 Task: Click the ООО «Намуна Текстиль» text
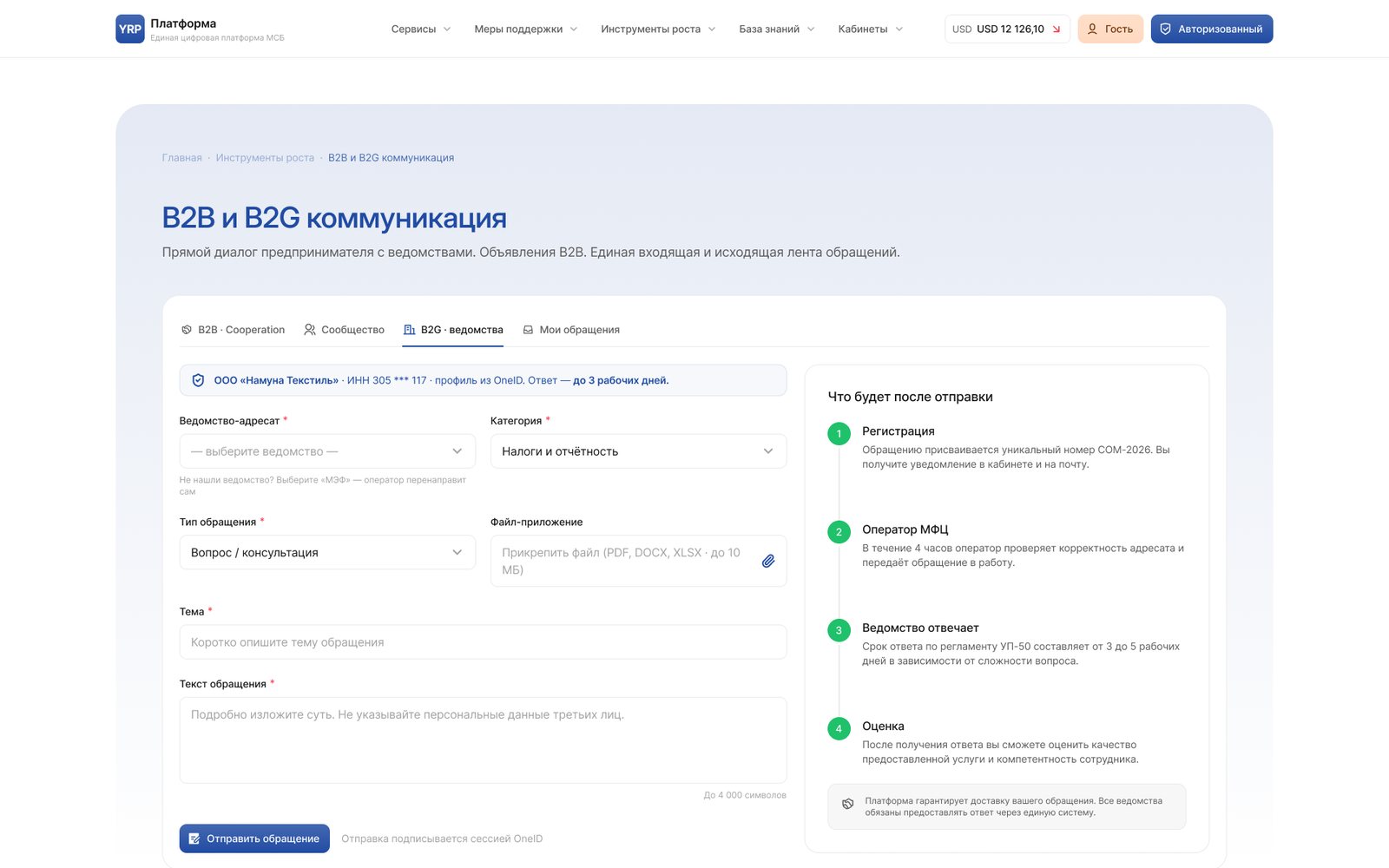pyautogui.click(x=276, y=380)
